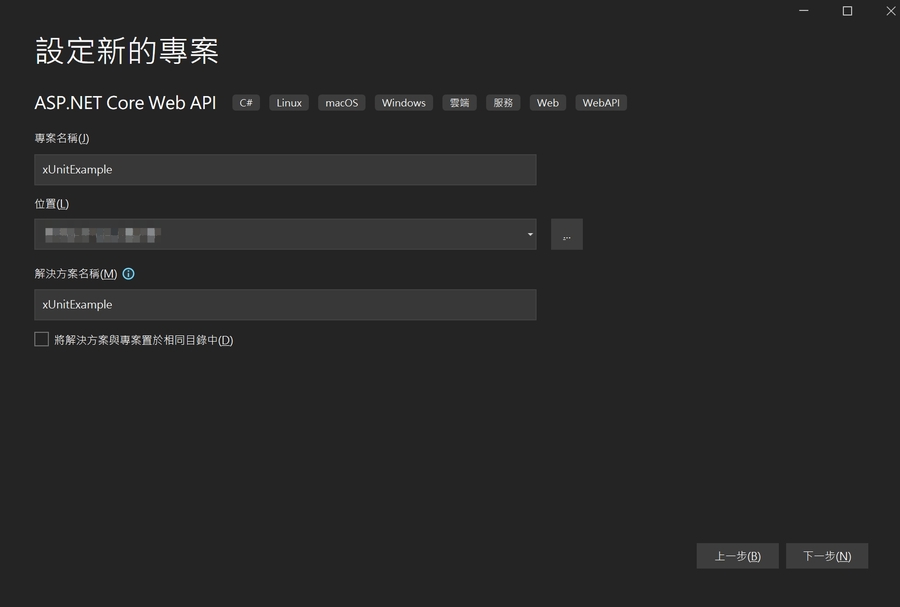Expand the location history combo box
The width and height of the screenshot is (900, 607).
pyautogui.click(x=529, y=234)
